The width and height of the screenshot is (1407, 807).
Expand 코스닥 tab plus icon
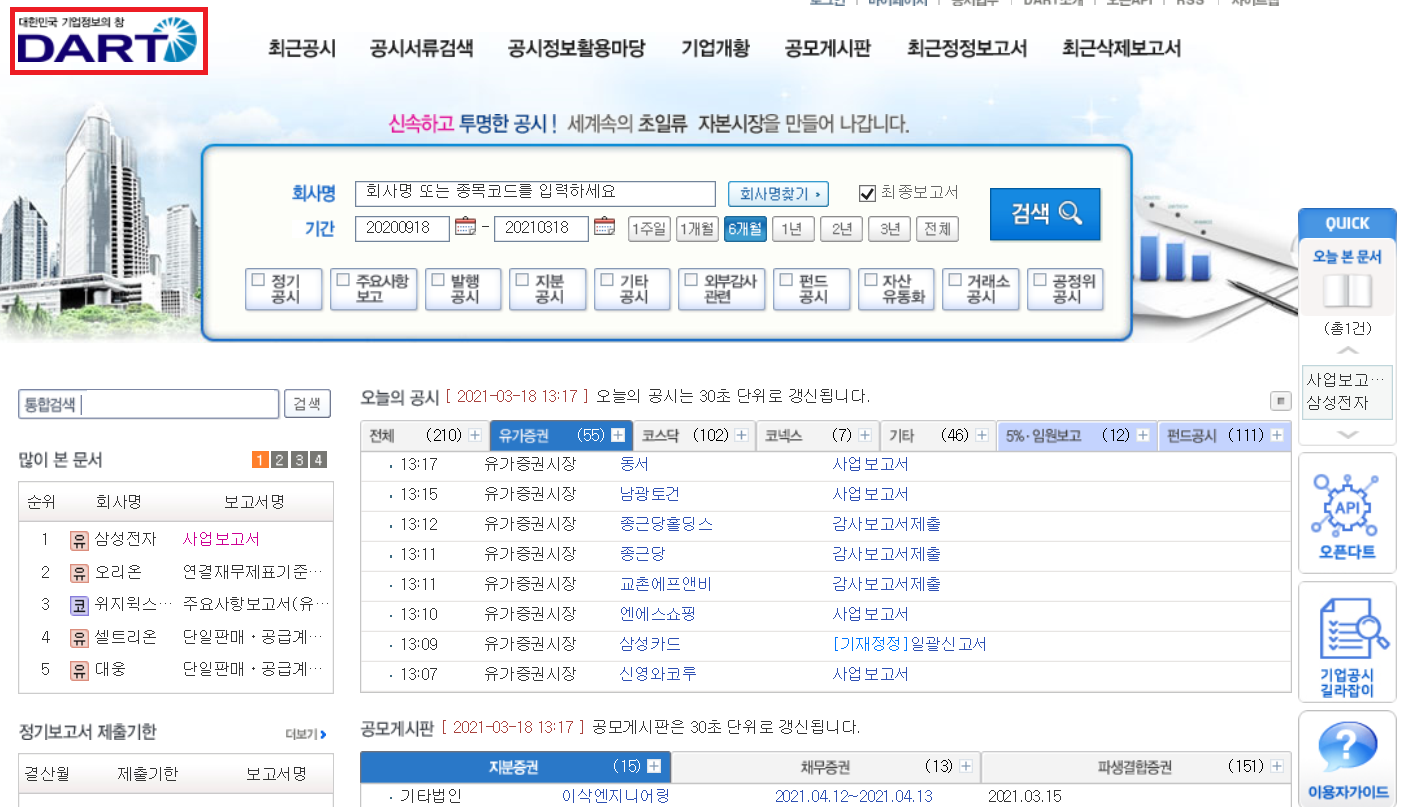742,435
